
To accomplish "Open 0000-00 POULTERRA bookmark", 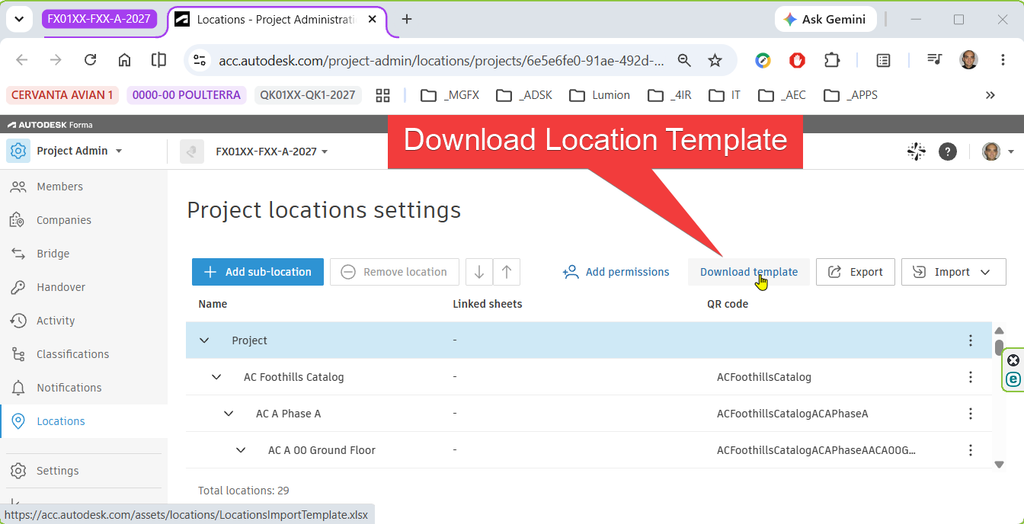I will pyautogui.click(x=186, y=95).
